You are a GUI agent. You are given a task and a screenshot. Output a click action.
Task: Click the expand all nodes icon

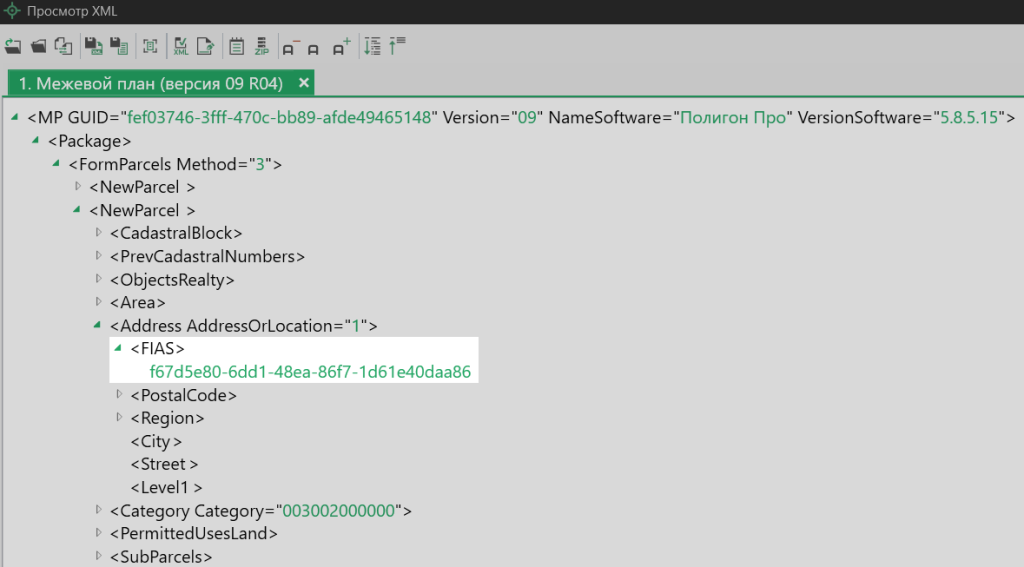tap(372, 46)
